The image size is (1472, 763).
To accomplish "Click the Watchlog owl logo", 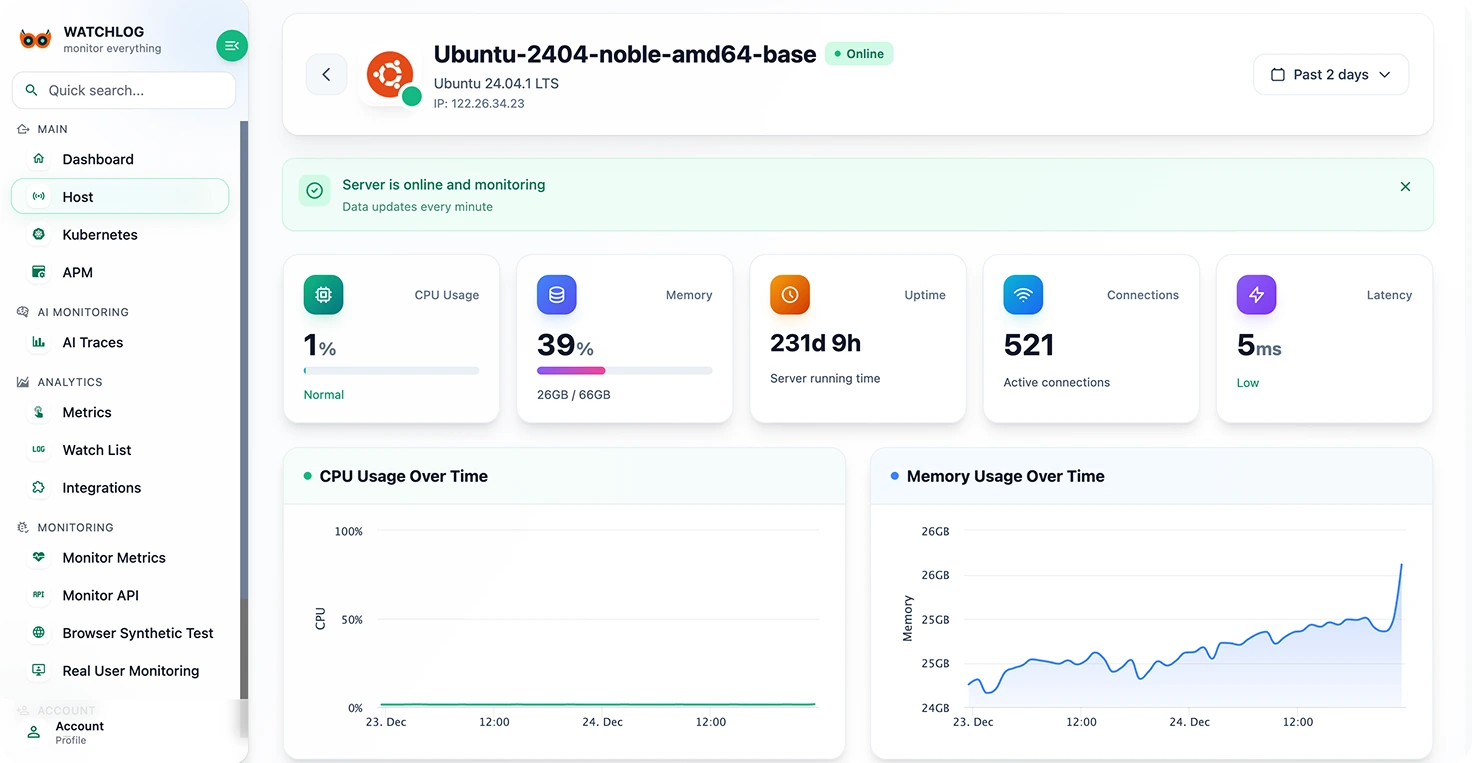I will click(x=35, y=39).
